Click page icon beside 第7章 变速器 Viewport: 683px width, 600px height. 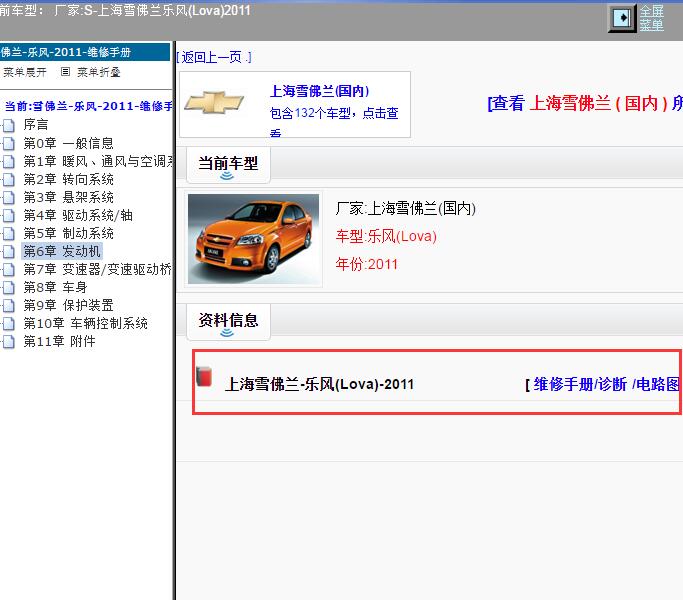(8, 270)
